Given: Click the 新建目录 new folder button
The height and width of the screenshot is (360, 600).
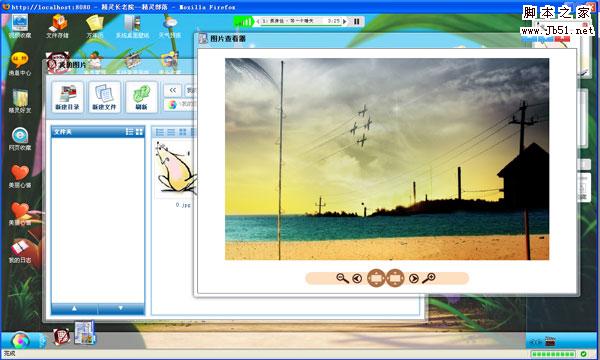Looking at the screenshot, I should (x=67, y=97).
